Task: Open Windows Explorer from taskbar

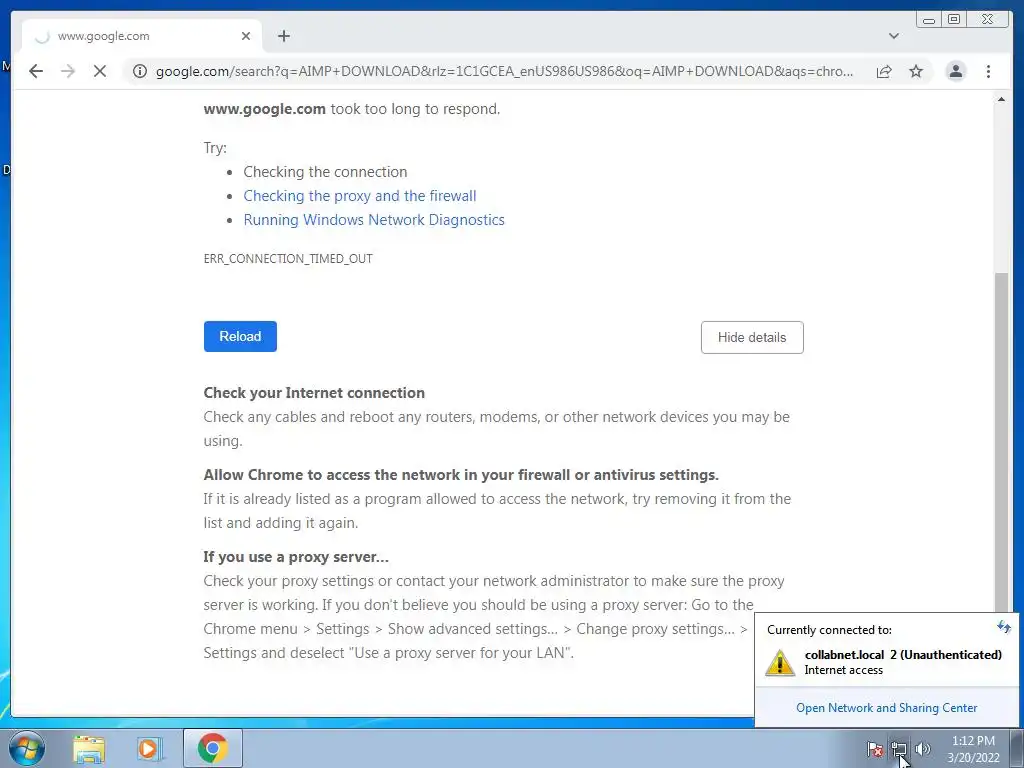Action: pyautogui.click(x=89, y=748)
